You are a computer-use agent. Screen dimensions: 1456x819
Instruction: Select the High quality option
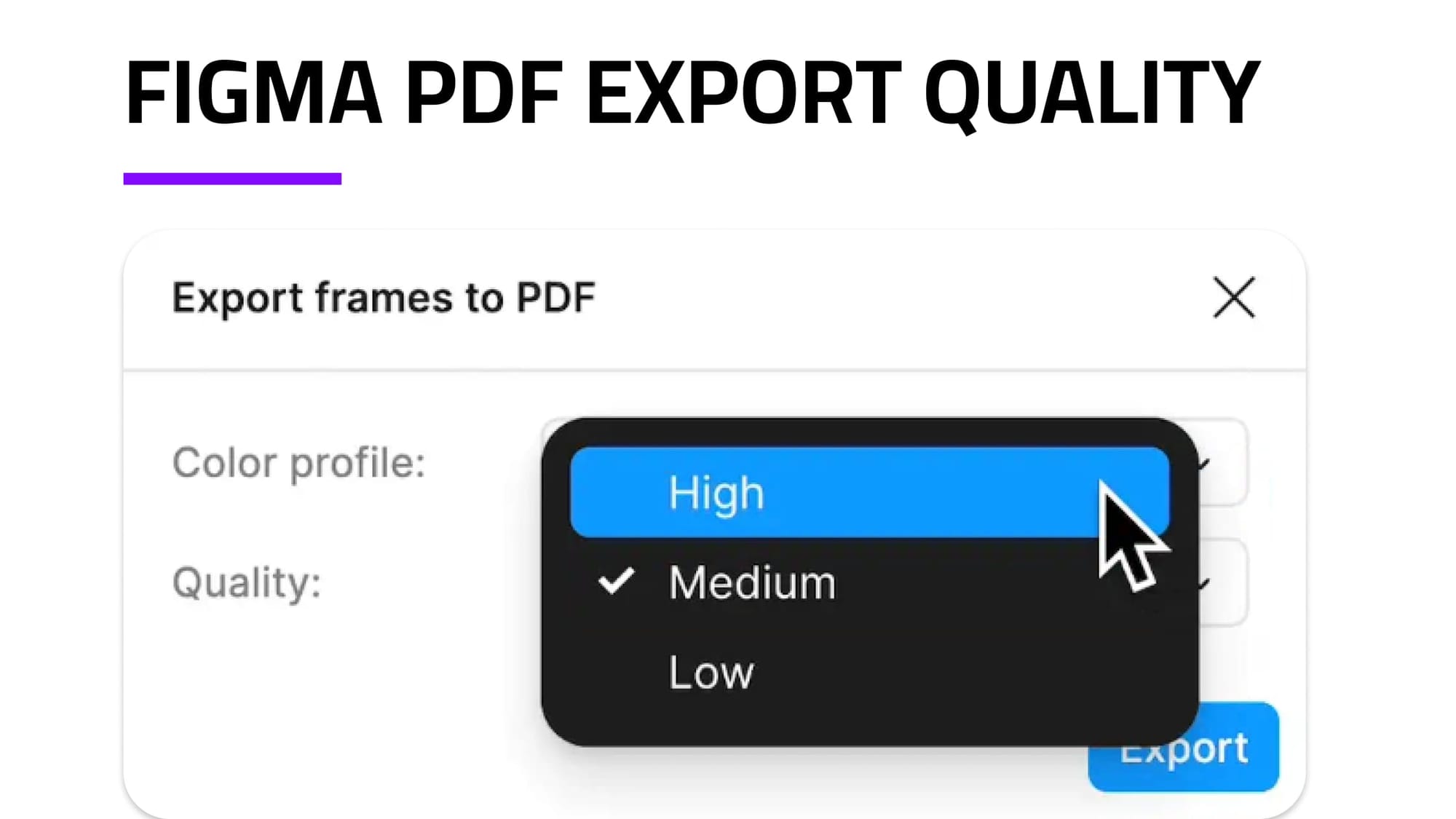click(801, 491)
